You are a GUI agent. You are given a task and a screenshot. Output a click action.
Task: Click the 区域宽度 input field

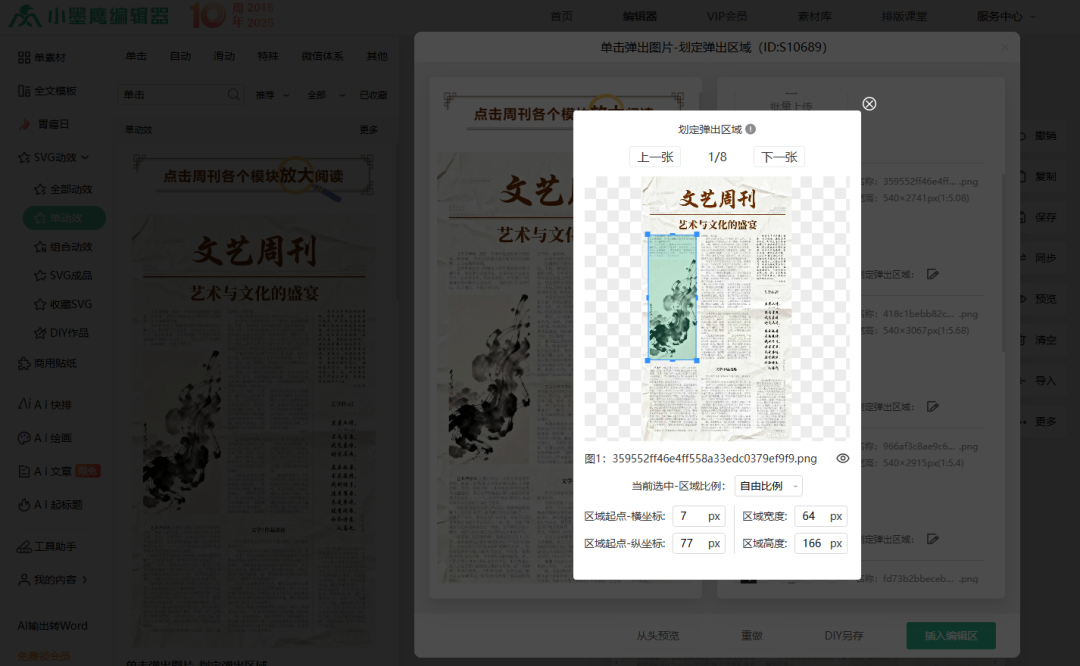click(820, 516)
